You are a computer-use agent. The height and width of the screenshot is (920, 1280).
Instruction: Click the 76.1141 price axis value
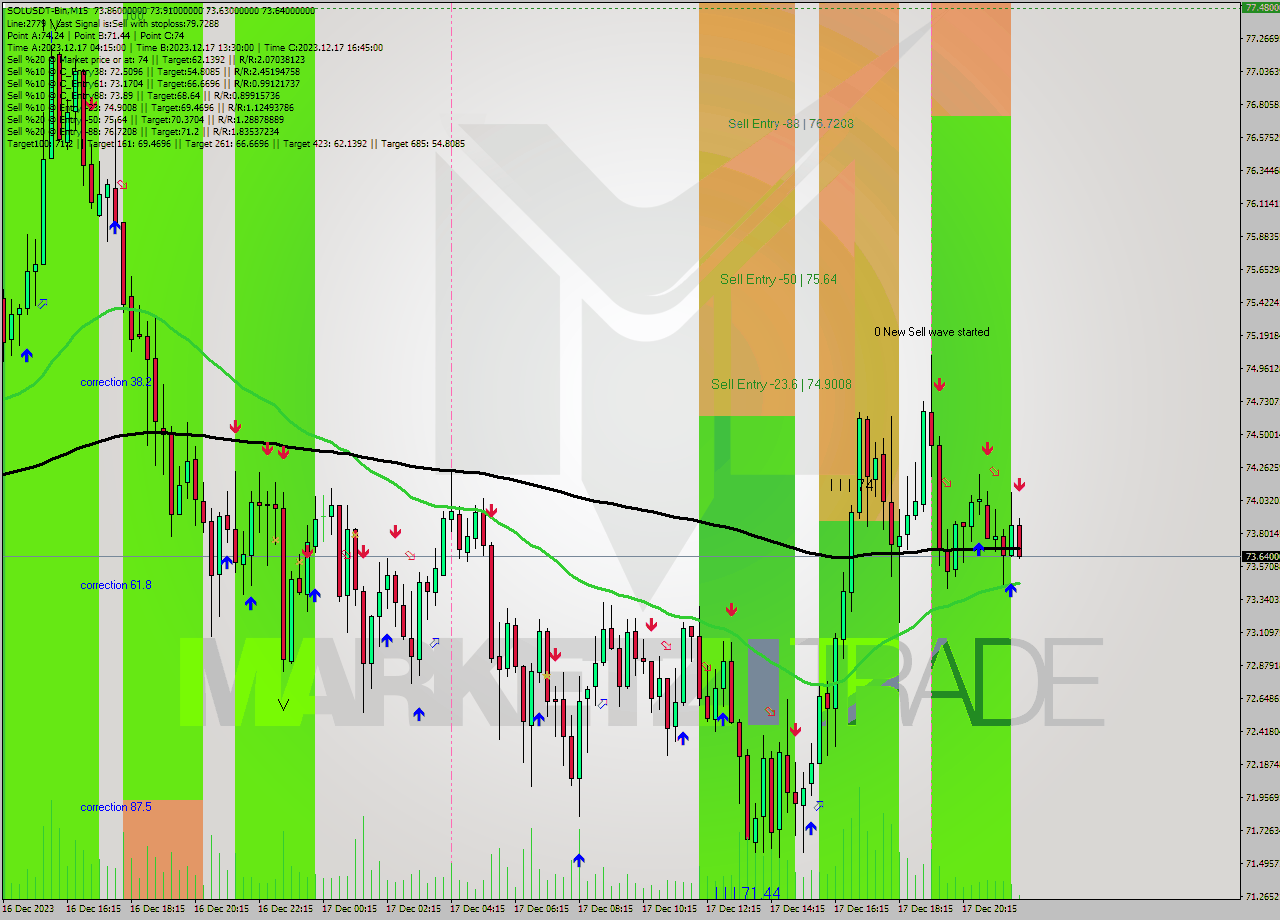[1262, 203]
